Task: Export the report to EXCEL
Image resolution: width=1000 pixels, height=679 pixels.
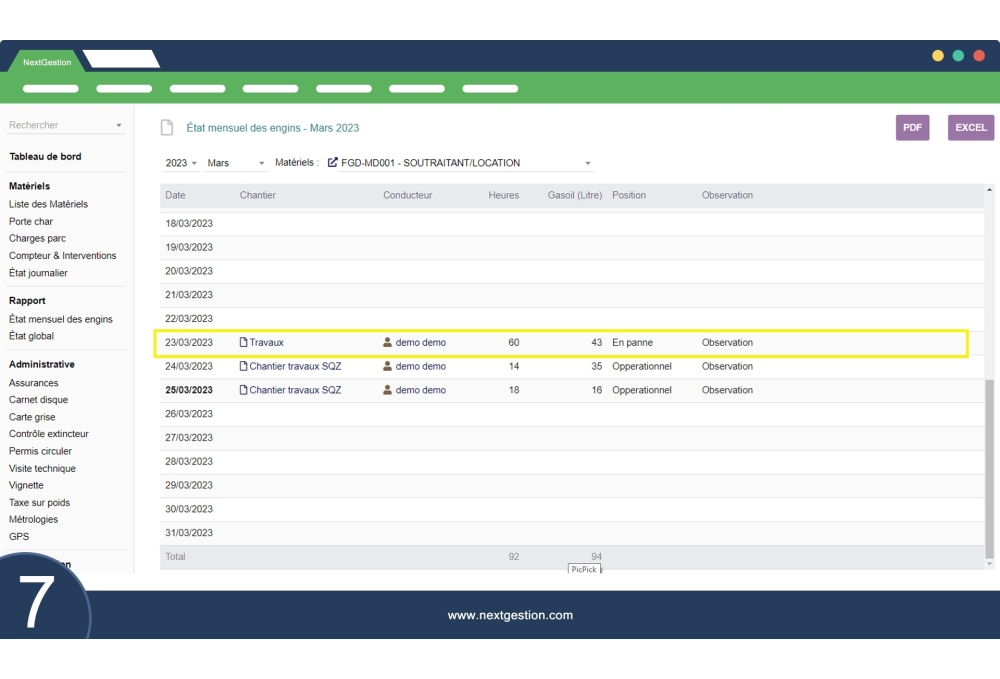Action: (x=970, y=128)
